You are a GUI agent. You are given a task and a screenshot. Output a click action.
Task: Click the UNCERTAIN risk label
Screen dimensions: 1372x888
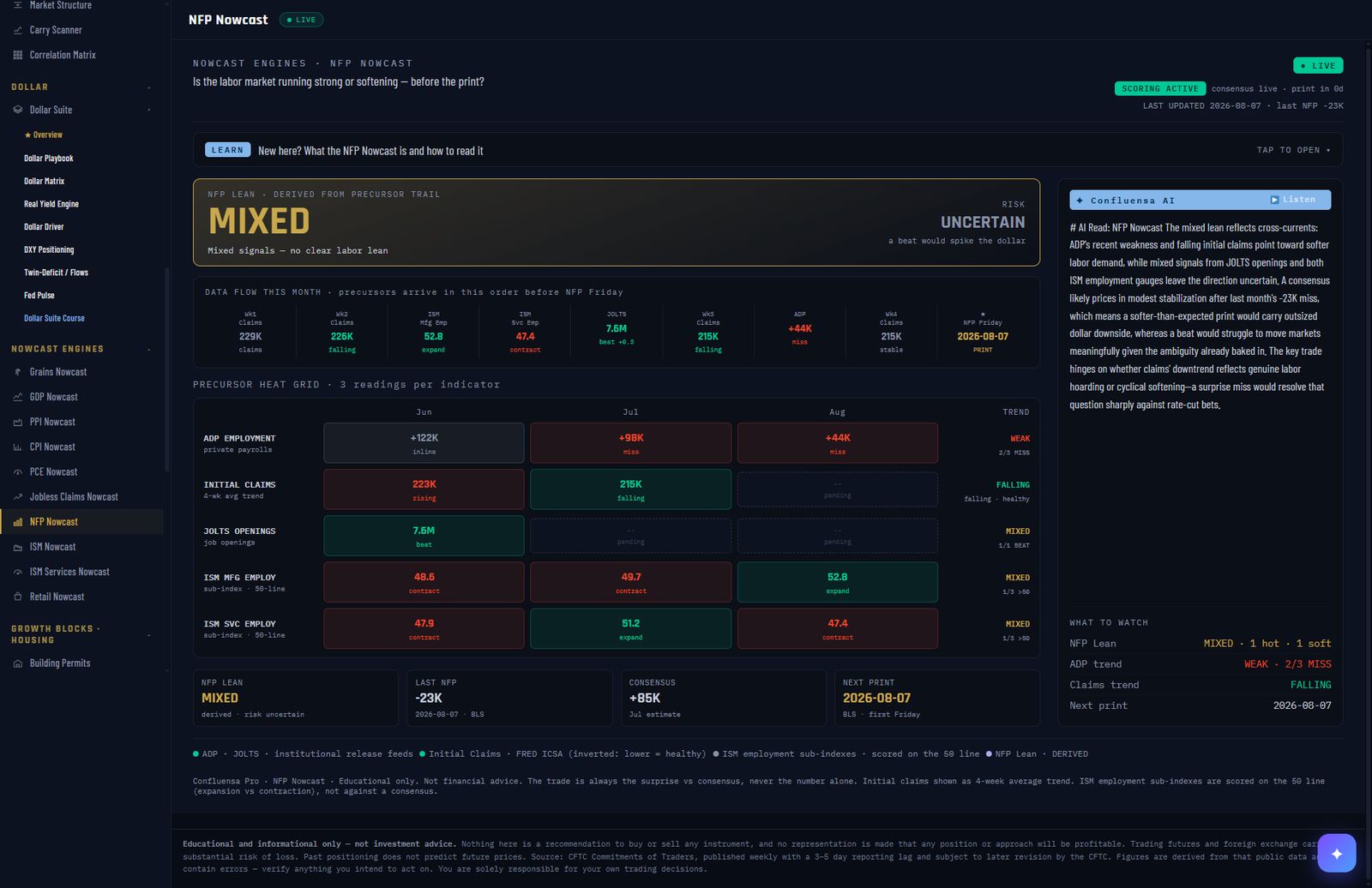pyautogui.click(x=983, y=222)
